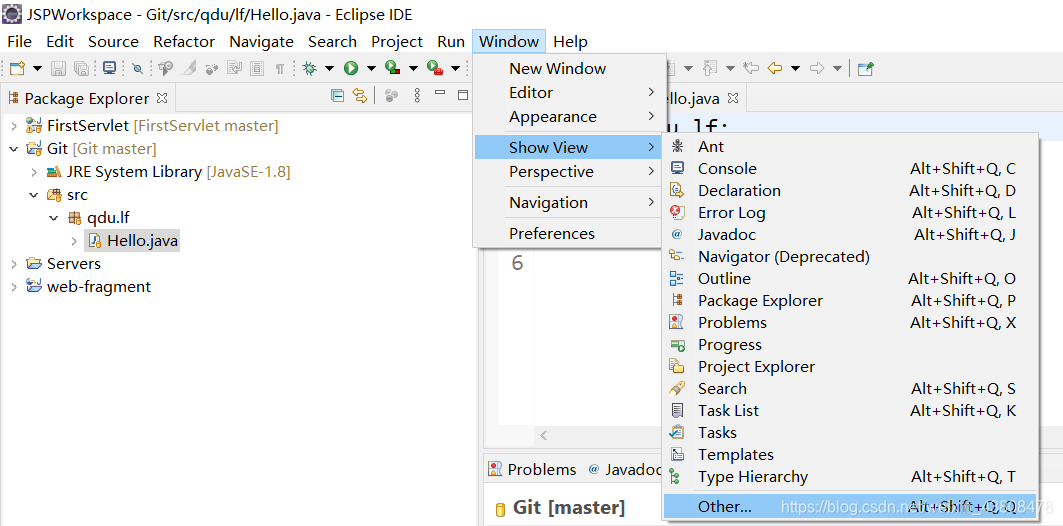
Task: Open the Run dropdown arrow
Action: click(x=371, y=68)
